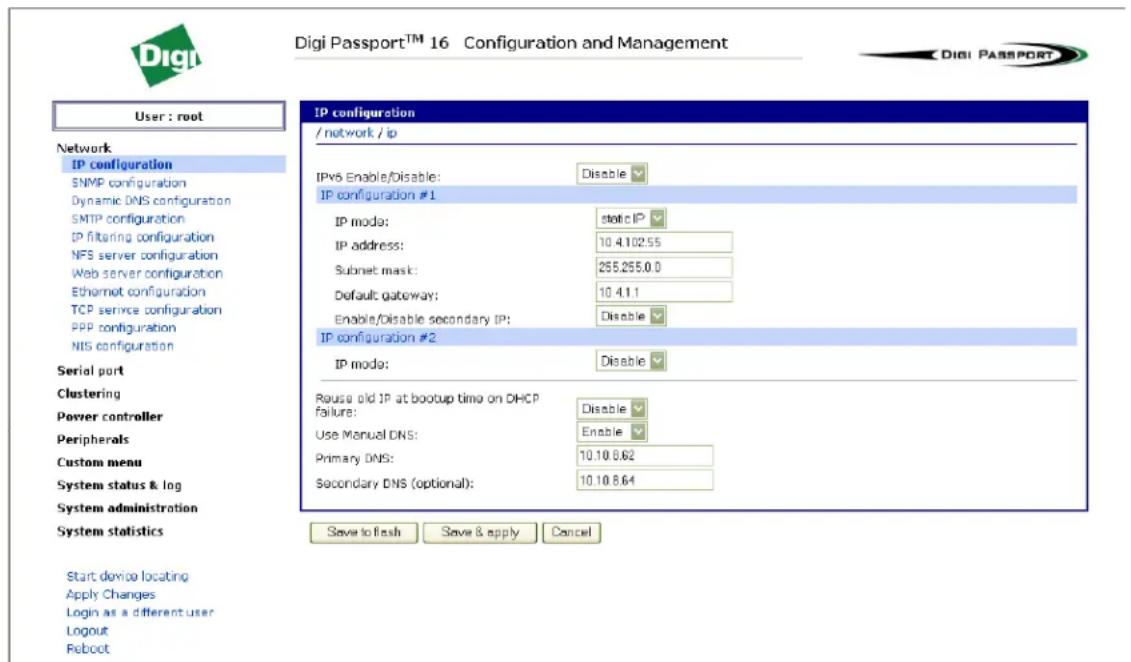The width and height of the screenshot is (1131, 662).
Task: Click the Cancel button
Action: [571, 532]
